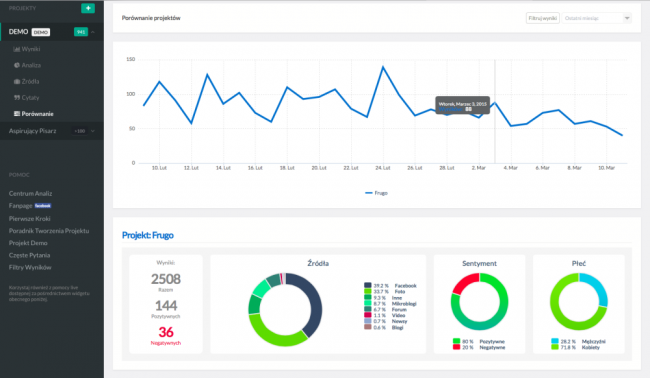Click the Pozytywne sentiment legend swatch
The height and width of the screenshot is (378, 650).
pyautogui.click(x=456, y=342)
